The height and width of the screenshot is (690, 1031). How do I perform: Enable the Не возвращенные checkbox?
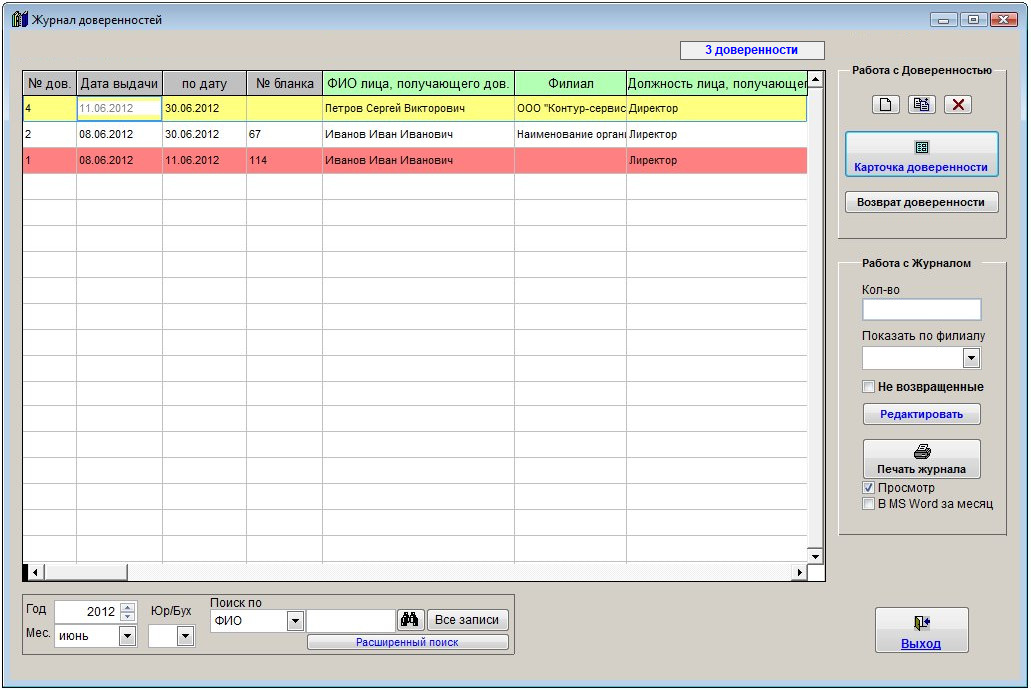[x=868, y=387]
